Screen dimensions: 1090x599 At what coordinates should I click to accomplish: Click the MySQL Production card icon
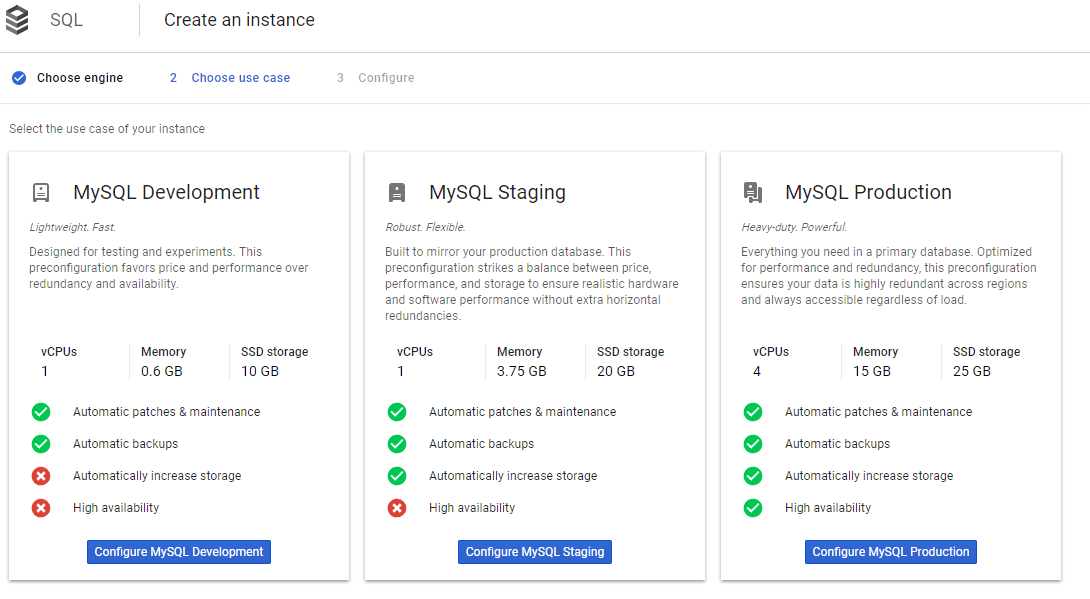[x=752, y=192]
